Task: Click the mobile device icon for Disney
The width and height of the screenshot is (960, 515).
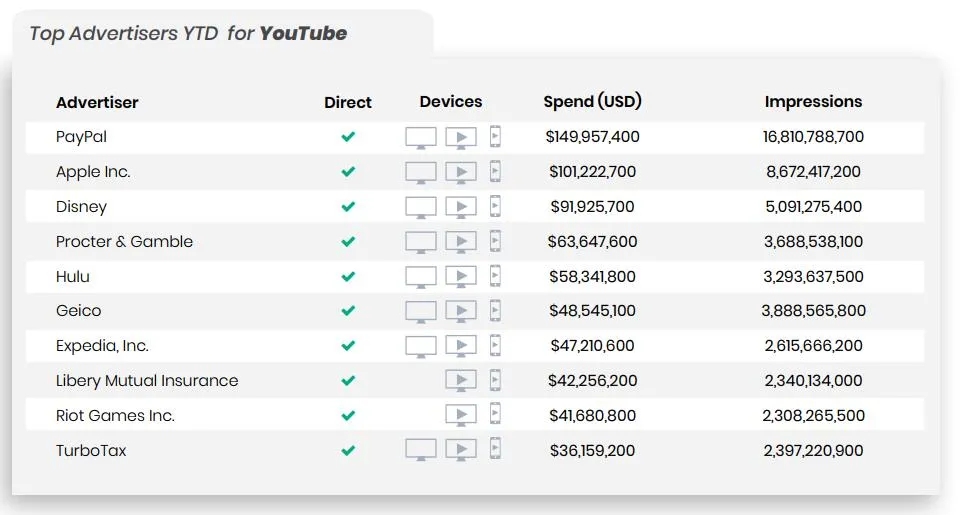Action: (x=495, y=207)
